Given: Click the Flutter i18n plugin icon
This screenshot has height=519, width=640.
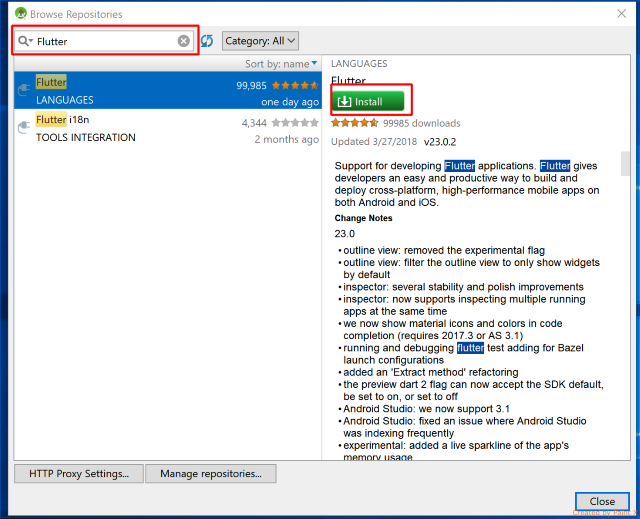Looking at the screenshot, I should [23, 128].
